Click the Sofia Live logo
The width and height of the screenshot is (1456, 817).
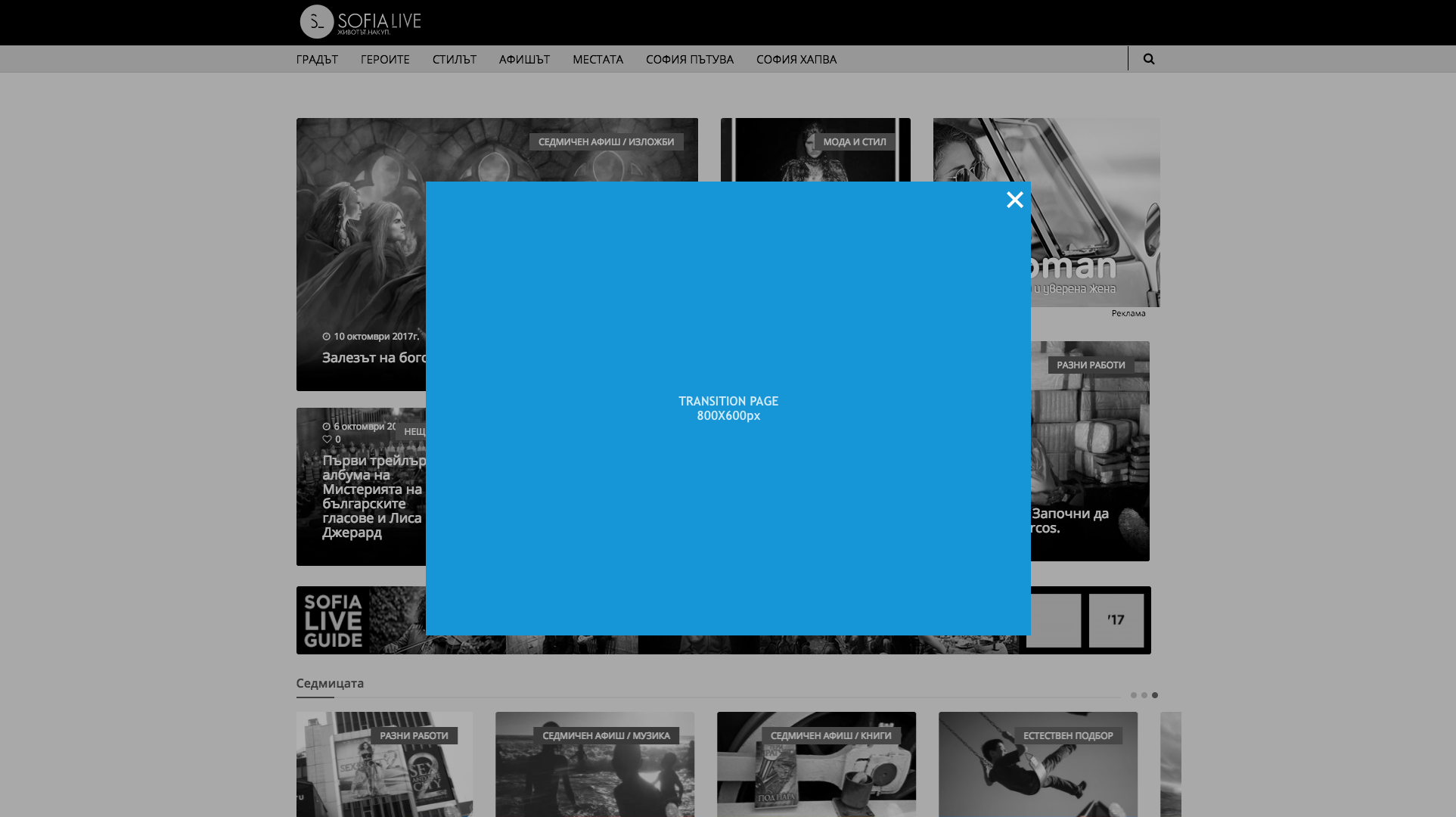361,22
